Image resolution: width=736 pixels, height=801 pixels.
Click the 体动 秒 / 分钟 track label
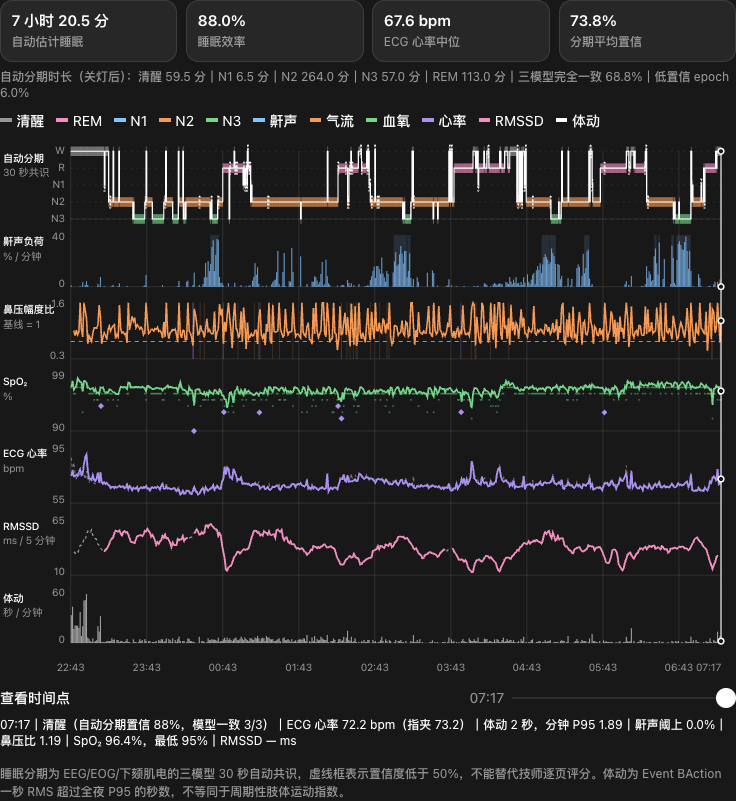(22, 605)
